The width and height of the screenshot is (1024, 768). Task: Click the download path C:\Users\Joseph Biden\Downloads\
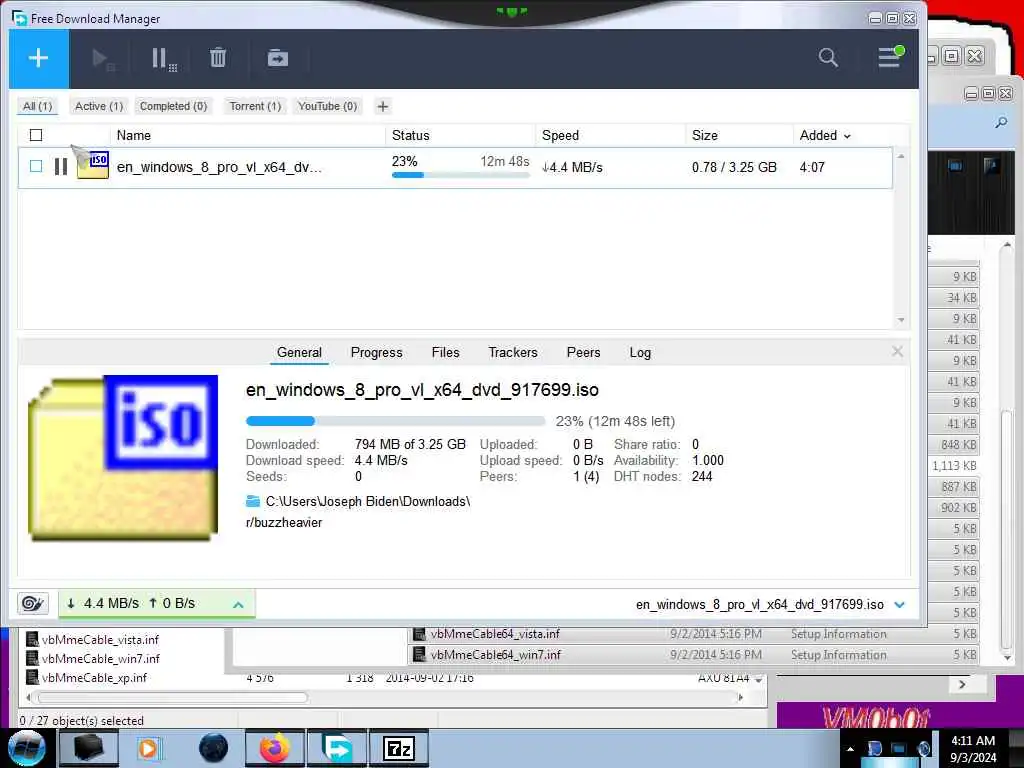pyautogui.click(x=368, y=502)
